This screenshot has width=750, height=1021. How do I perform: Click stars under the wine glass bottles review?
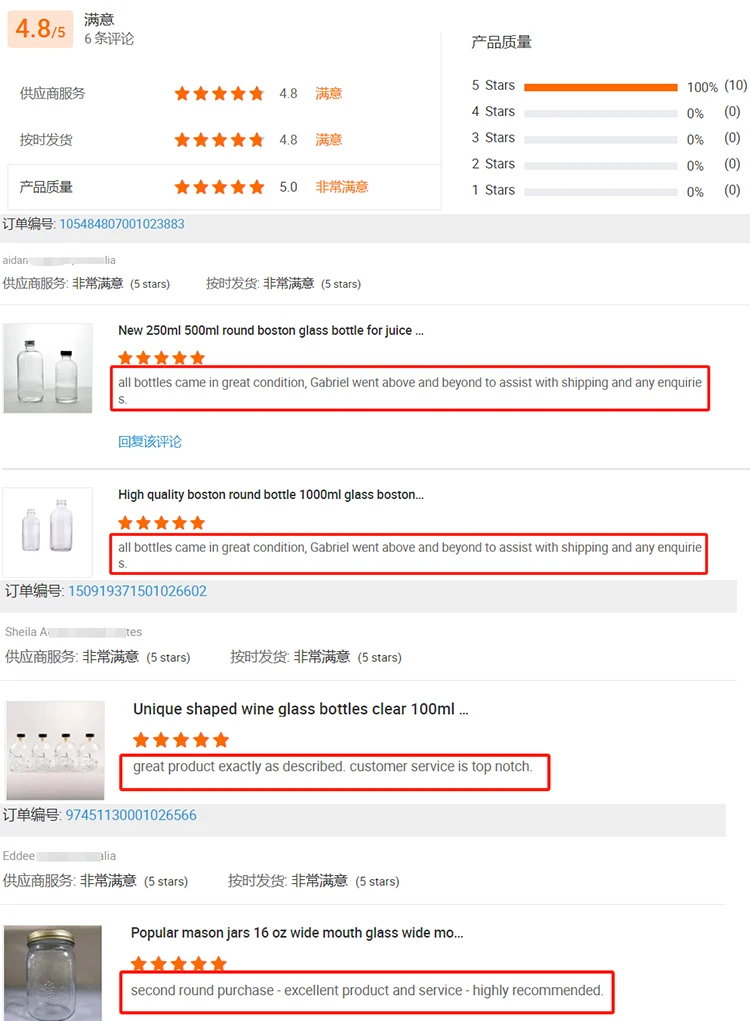point(181,740)
